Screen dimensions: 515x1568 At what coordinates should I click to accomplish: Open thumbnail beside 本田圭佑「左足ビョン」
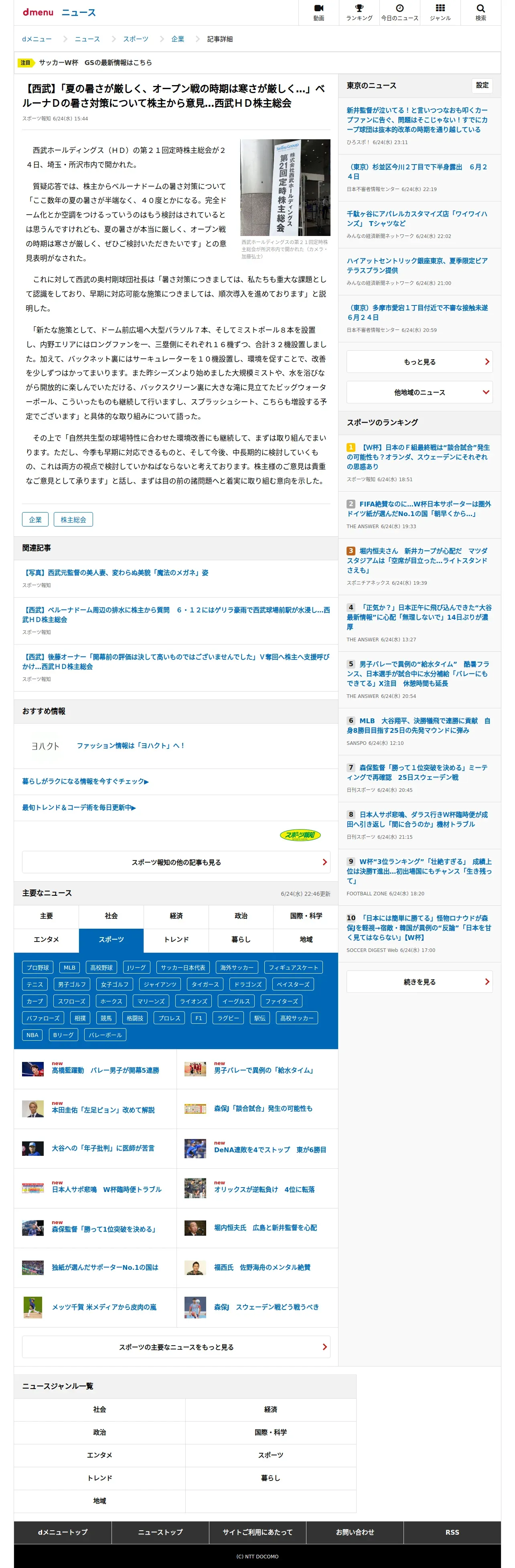33,1108
